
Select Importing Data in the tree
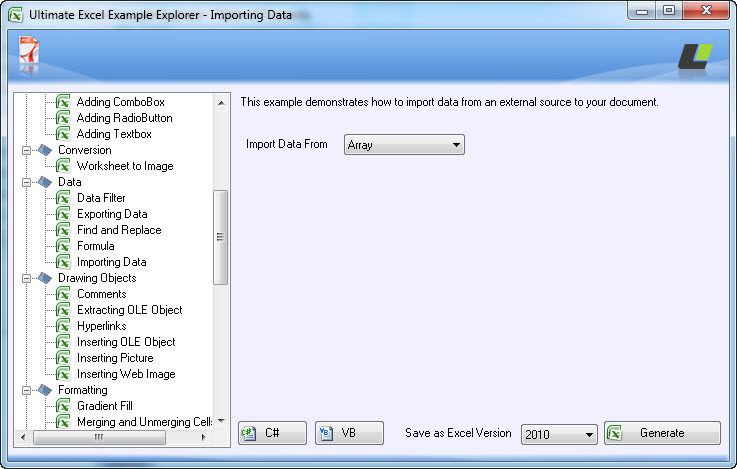tap(111, 262)
